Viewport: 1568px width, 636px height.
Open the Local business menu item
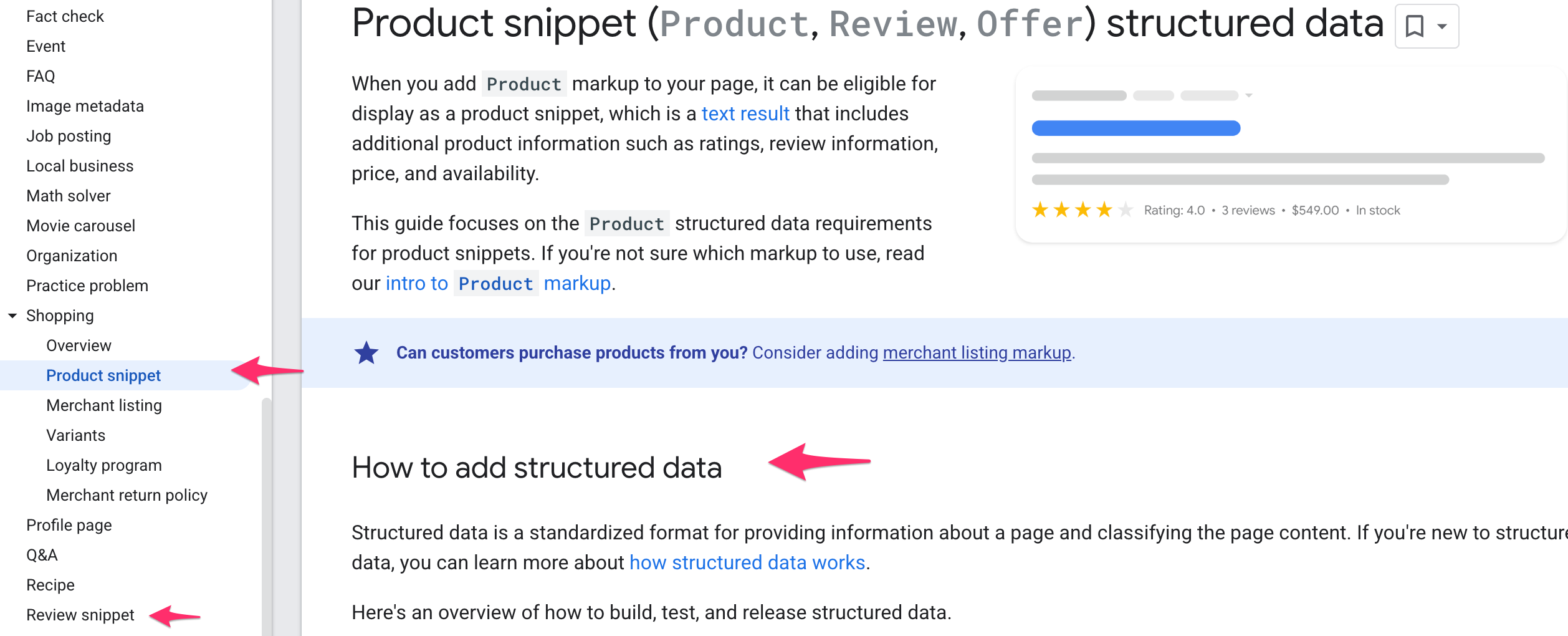point(80,166)
